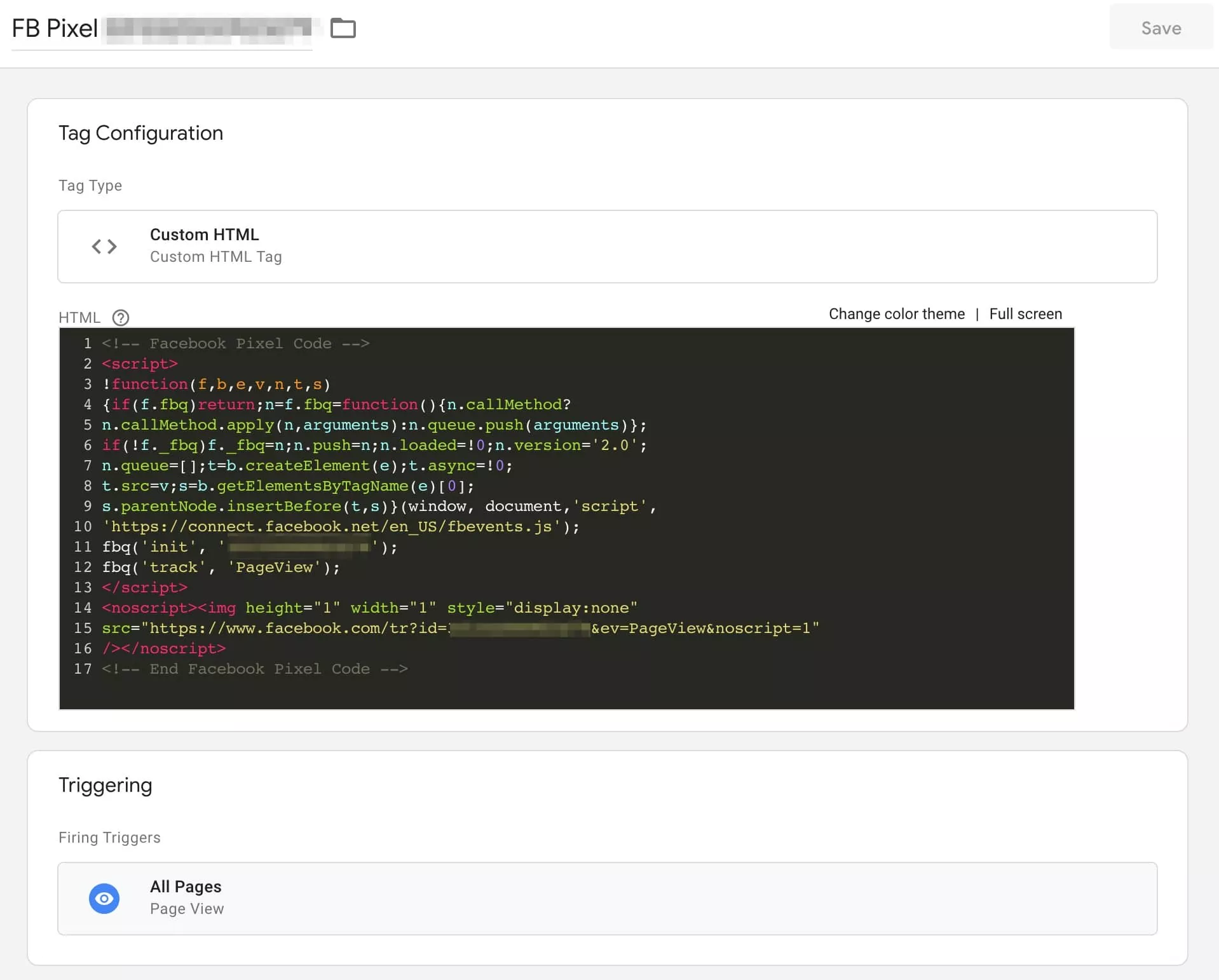Click the fbq track PageView line

(x=221, y=568)
